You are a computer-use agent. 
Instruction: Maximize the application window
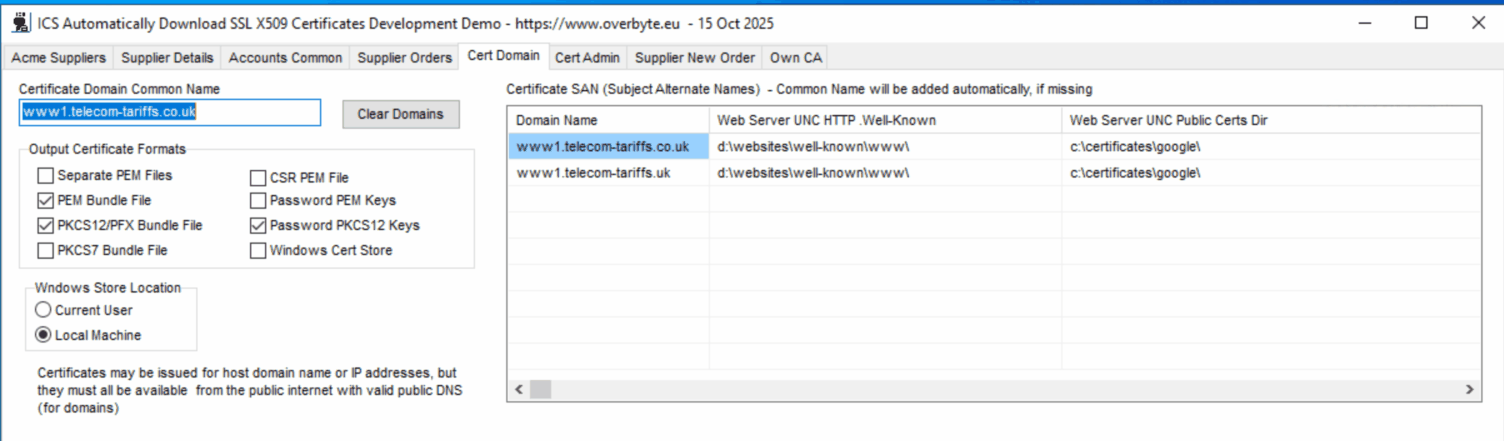tap(1421, 23)
